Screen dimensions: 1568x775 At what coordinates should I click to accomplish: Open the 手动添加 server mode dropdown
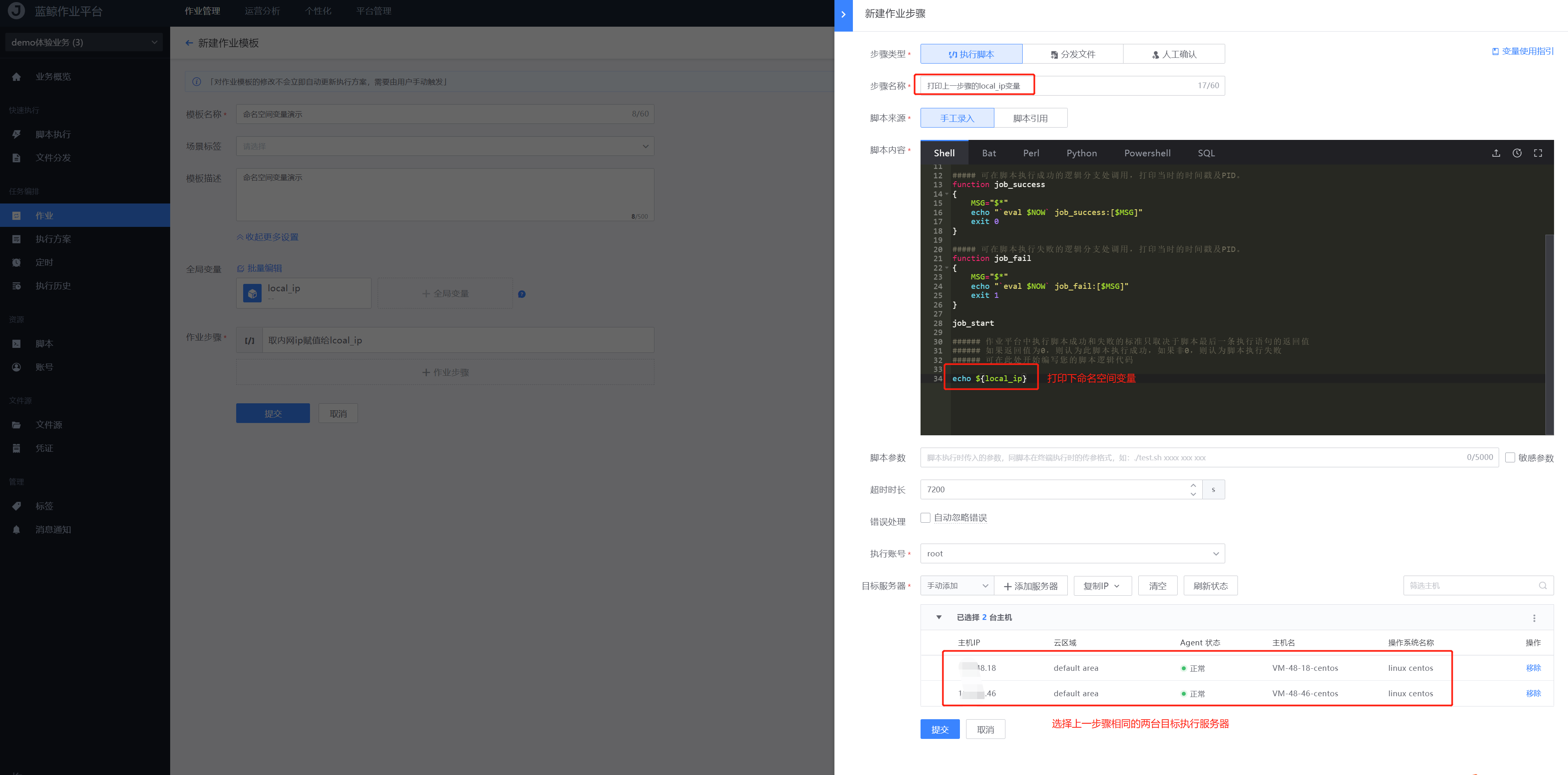[957, 586]
